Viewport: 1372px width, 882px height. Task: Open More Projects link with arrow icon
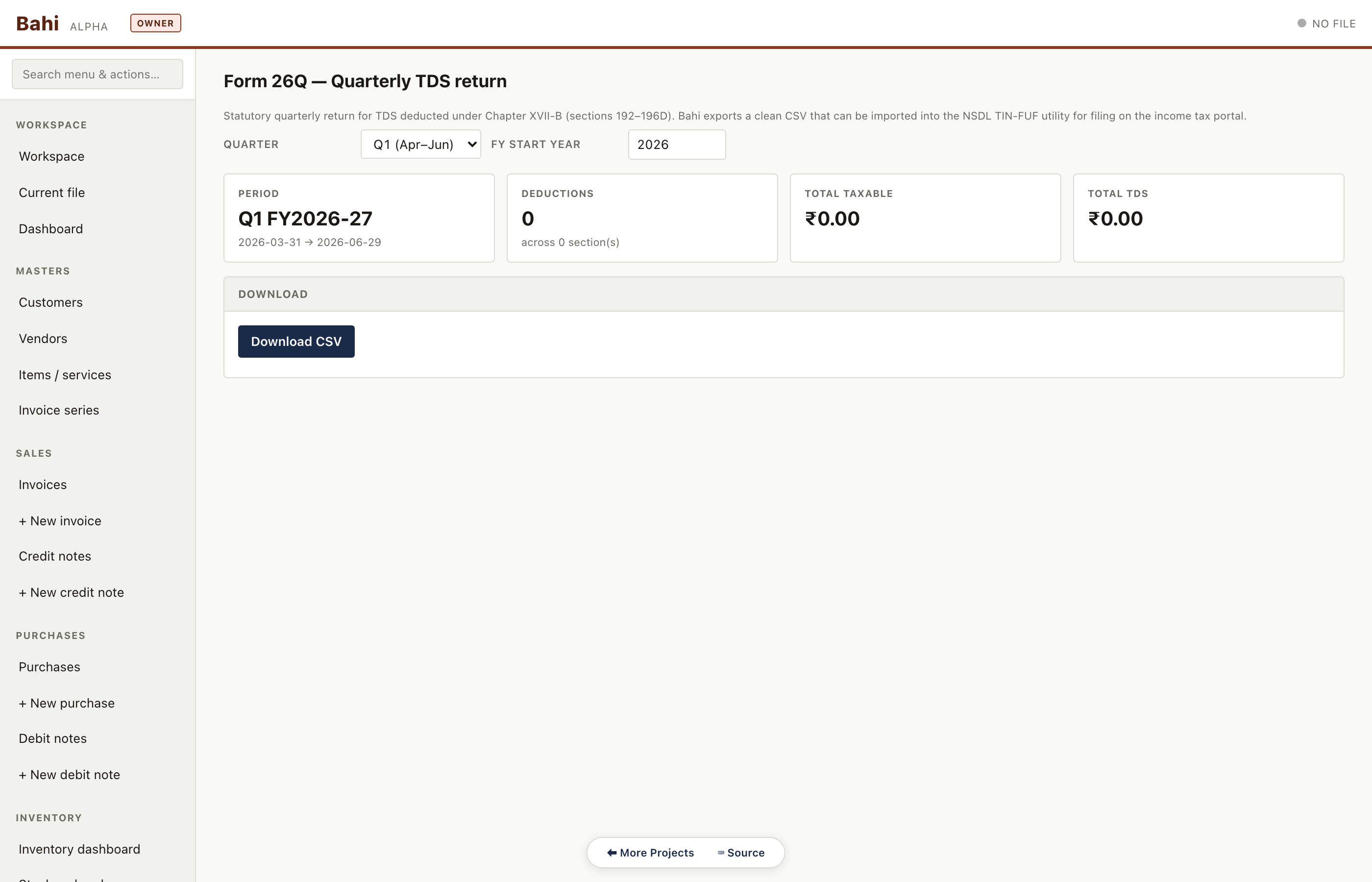click(650, 853)
